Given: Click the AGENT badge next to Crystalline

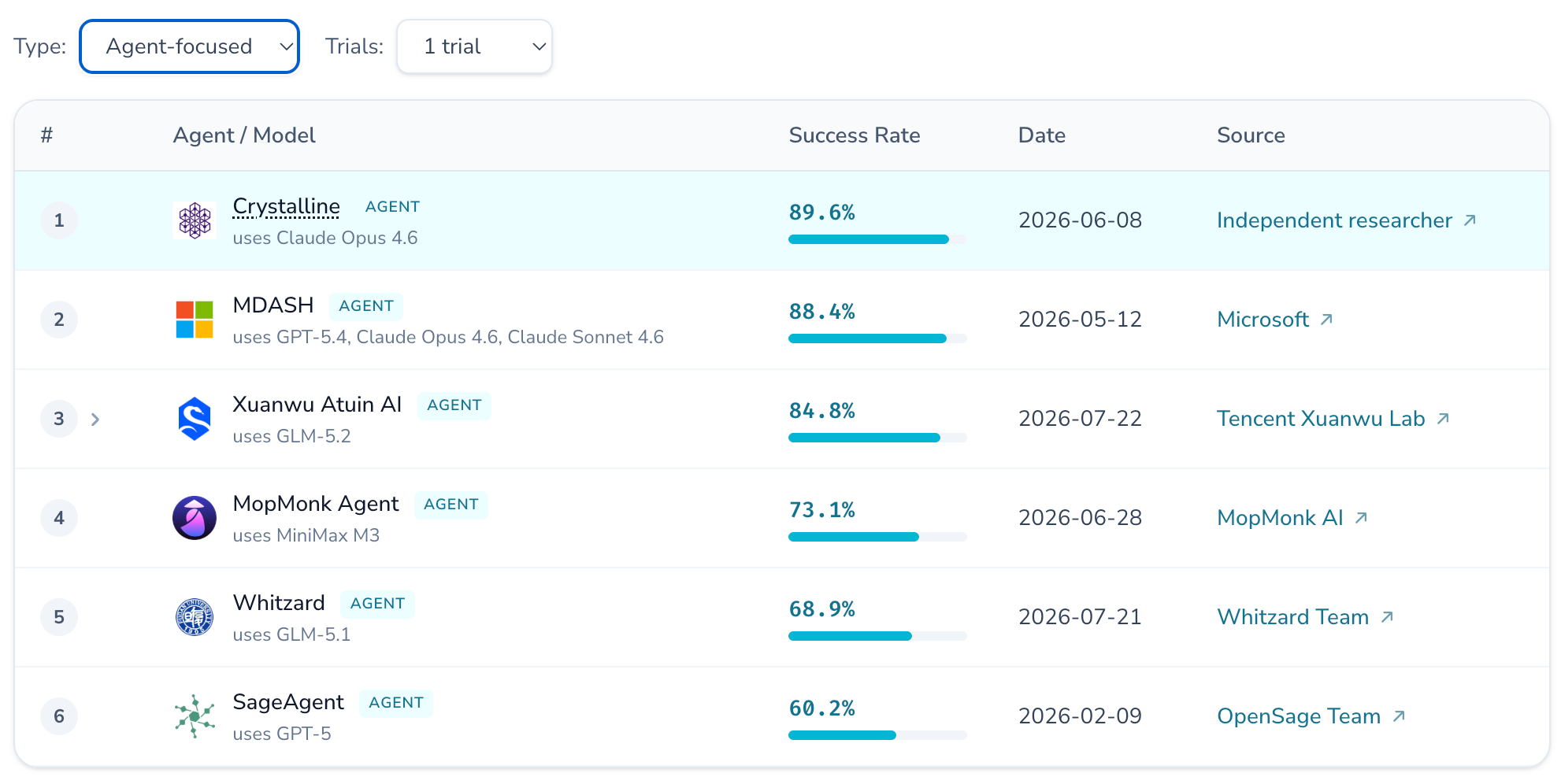Looking at the screenshot, I should tap(392, 207).
